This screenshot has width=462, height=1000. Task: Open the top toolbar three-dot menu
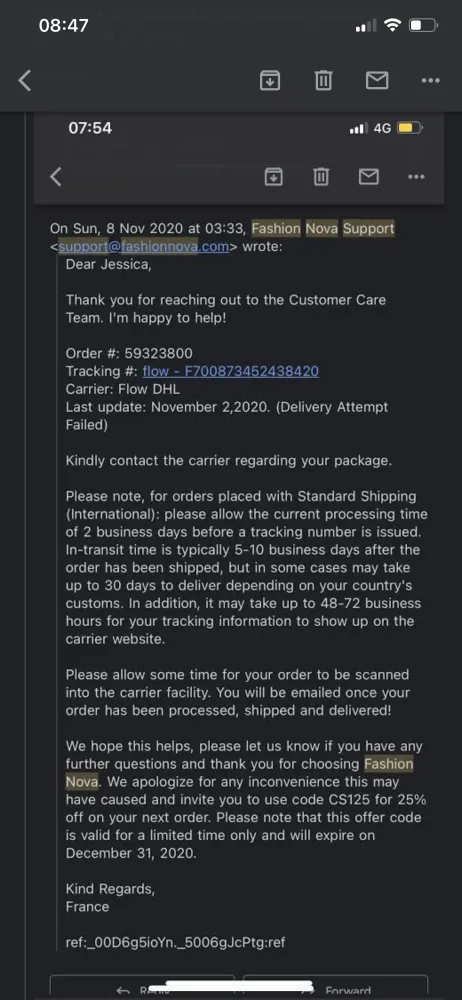click(431, 80)
